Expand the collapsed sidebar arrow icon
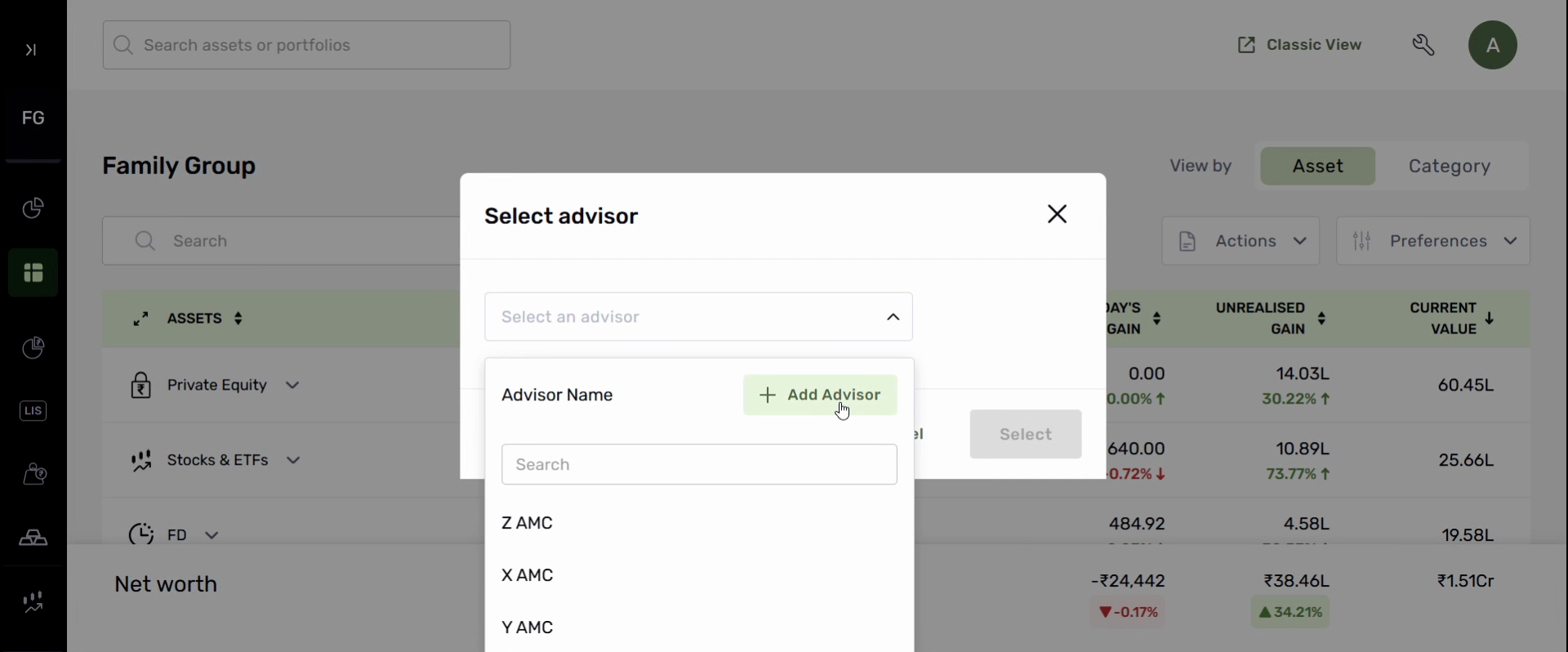This screenshot has width=1568, height=652. click(31, 51)
